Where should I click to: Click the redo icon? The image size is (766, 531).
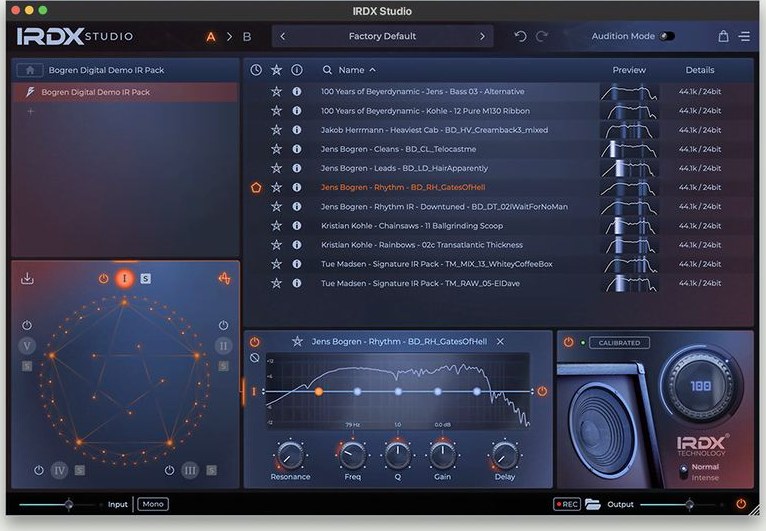coord(542,36)
